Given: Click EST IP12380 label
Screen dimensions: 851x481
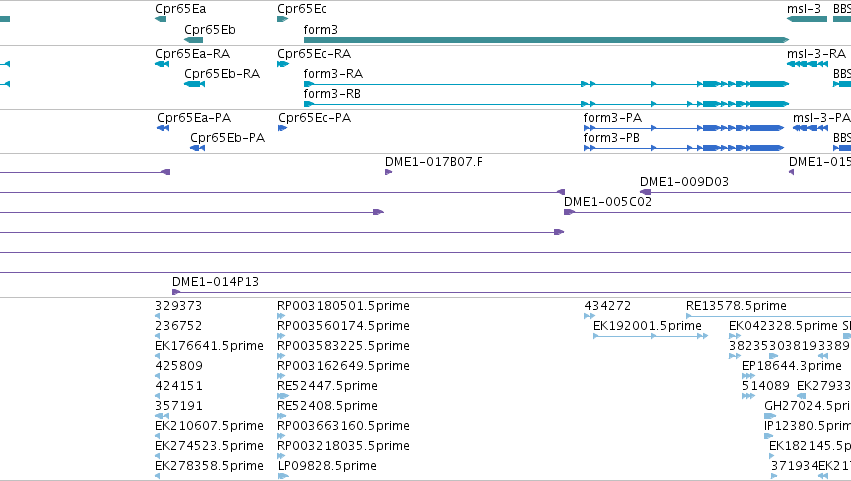Looking at the screenshot, I should (807, 426).
